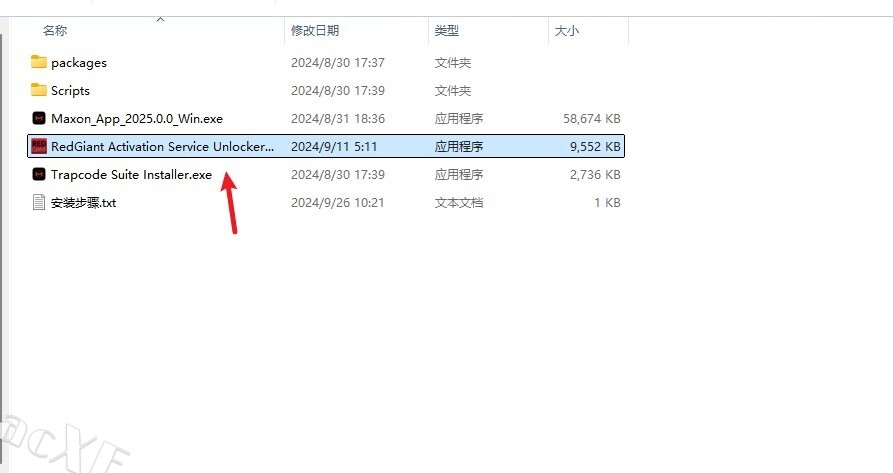Image resolution: width=893 pixels, height=473 pixels.
Task: Select the Trapcode Suite Installer.exe file name
Action: tap(131, 175)
